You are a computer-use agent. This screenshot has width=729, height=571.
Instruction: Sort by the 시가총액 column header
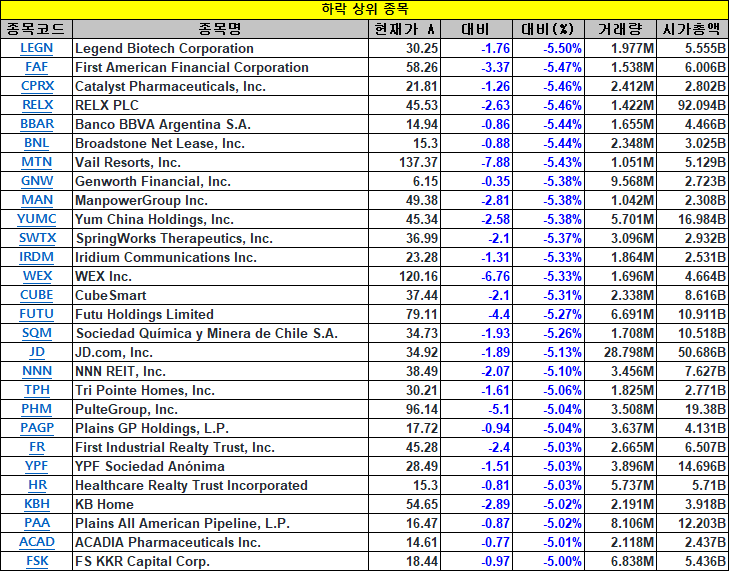pos(692,29)
